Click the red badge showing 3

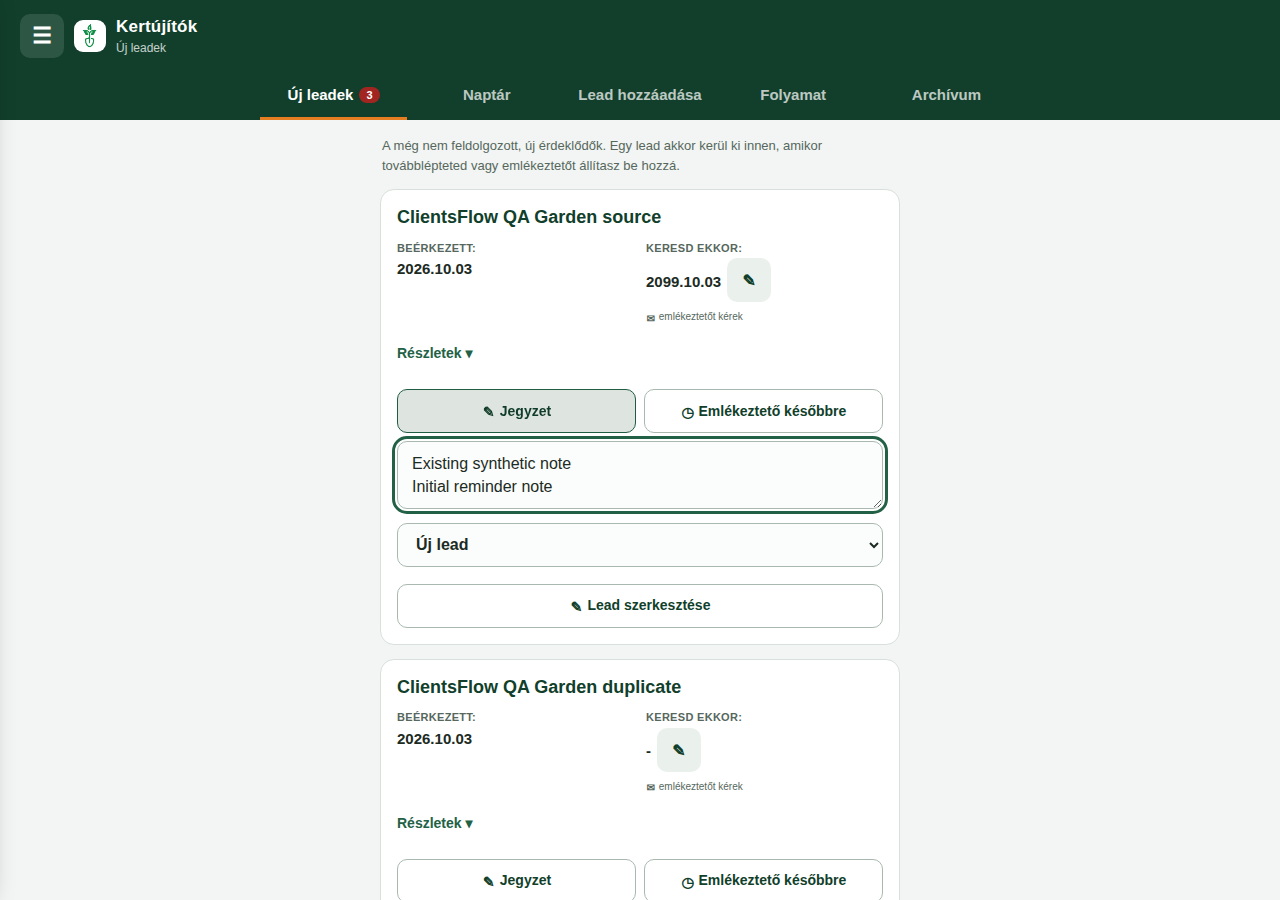click(x=369, y=95)
